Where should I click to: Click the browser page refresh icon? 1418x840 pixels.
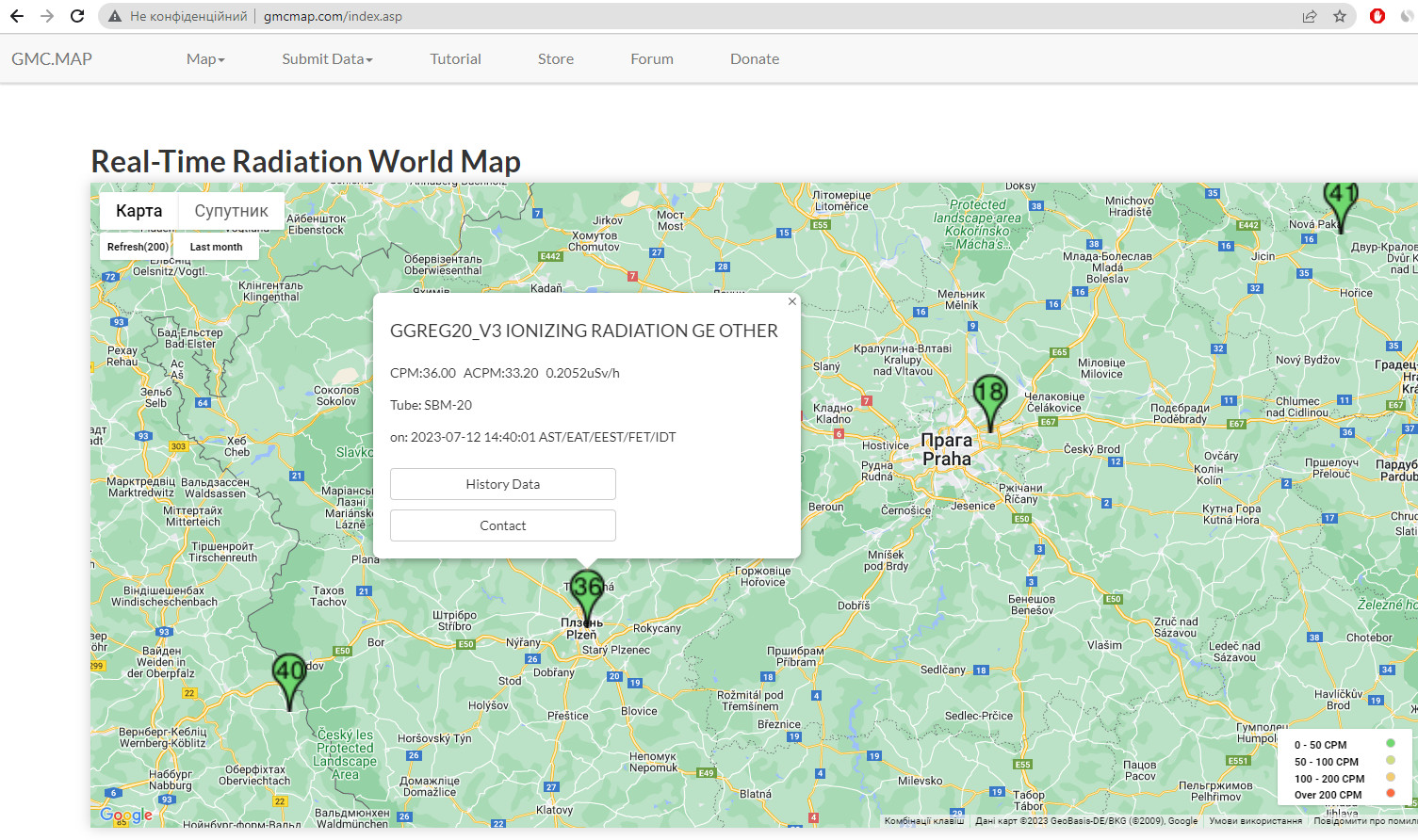coord(76,15)
